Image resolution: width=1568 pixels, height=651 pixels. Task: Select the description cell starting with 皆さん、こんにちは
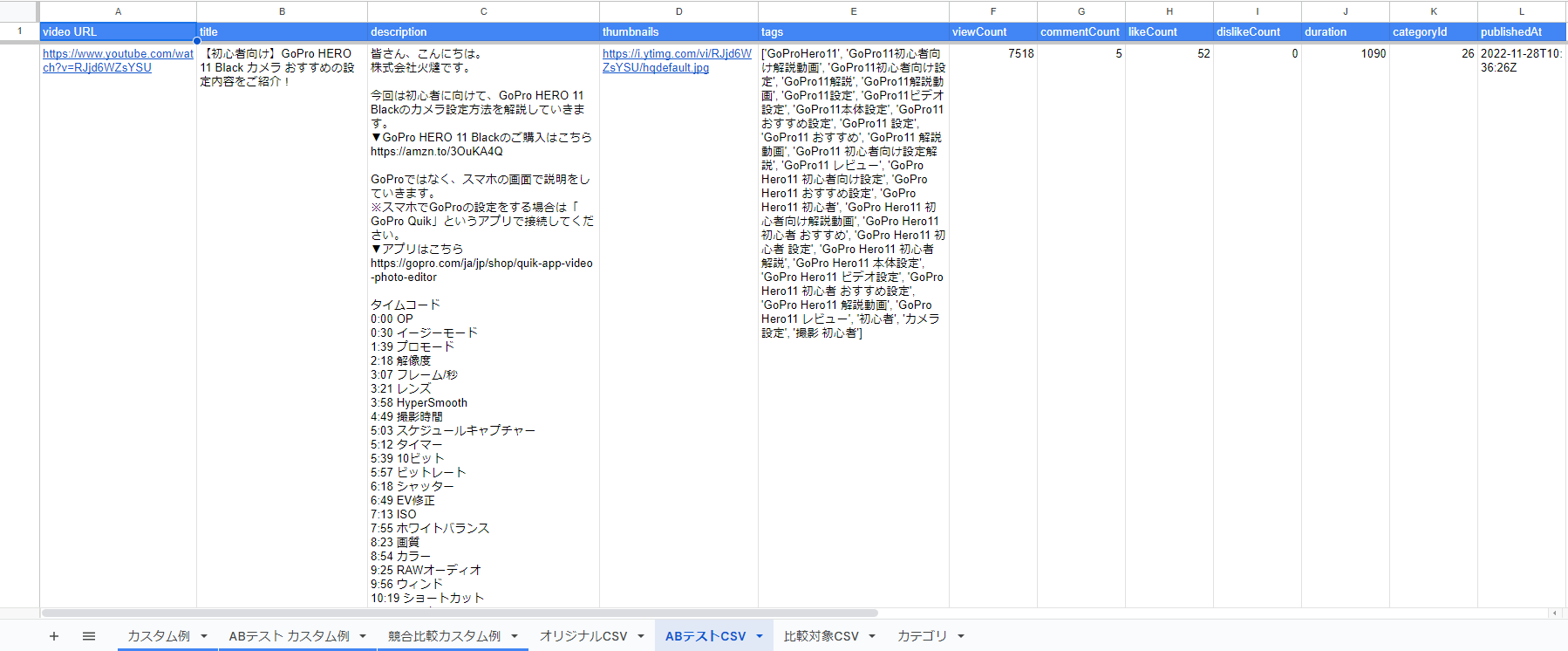coord(483,325)
